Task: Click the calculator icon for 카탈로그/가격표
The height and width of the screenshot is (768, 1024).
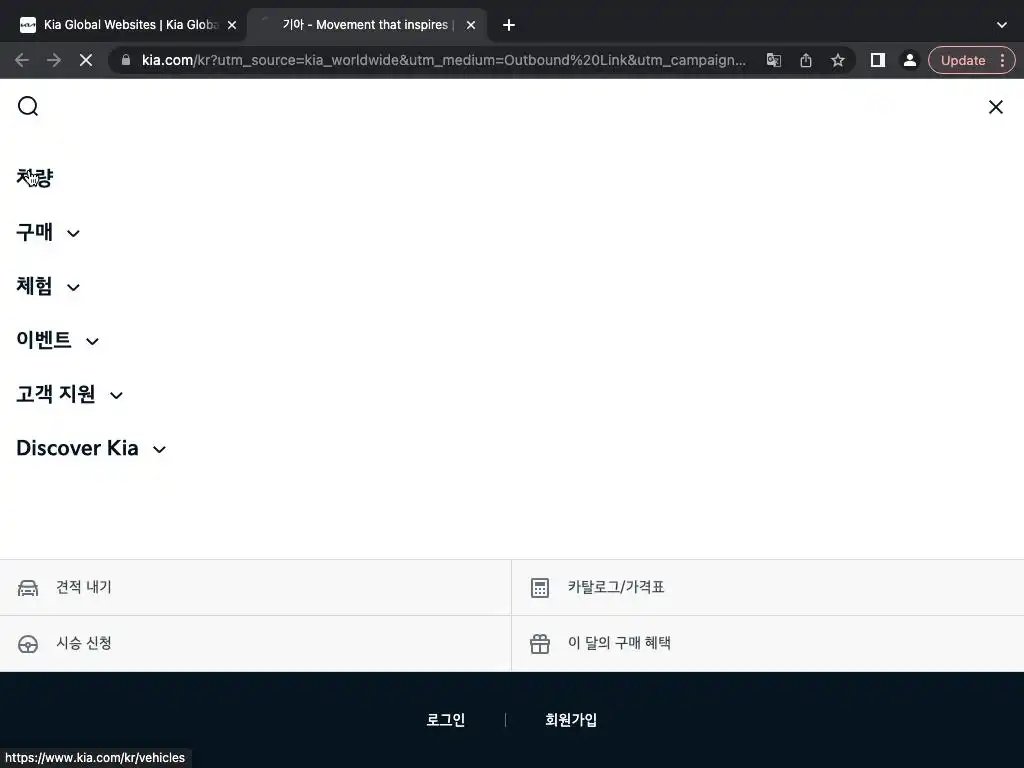Action: pos(539,588)
